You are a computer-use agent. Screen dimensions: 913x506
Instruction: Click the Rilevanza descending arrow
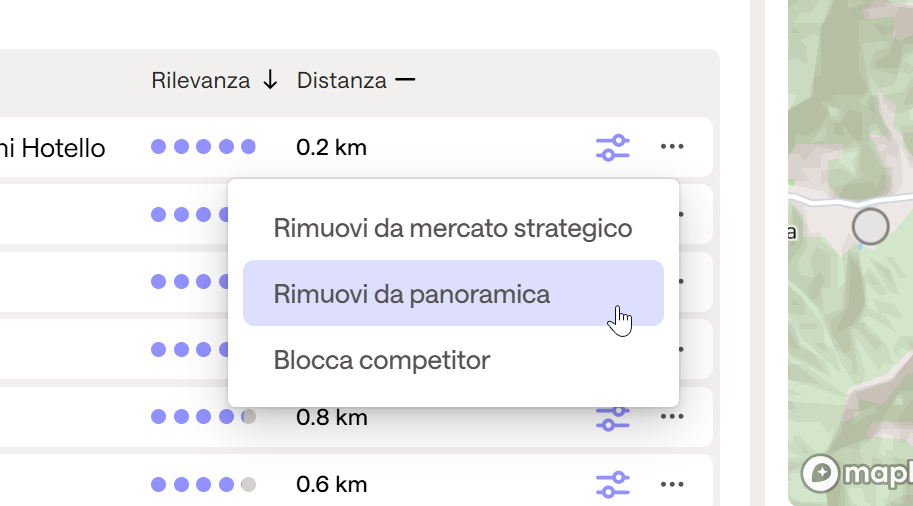click(x=270, y=81)
